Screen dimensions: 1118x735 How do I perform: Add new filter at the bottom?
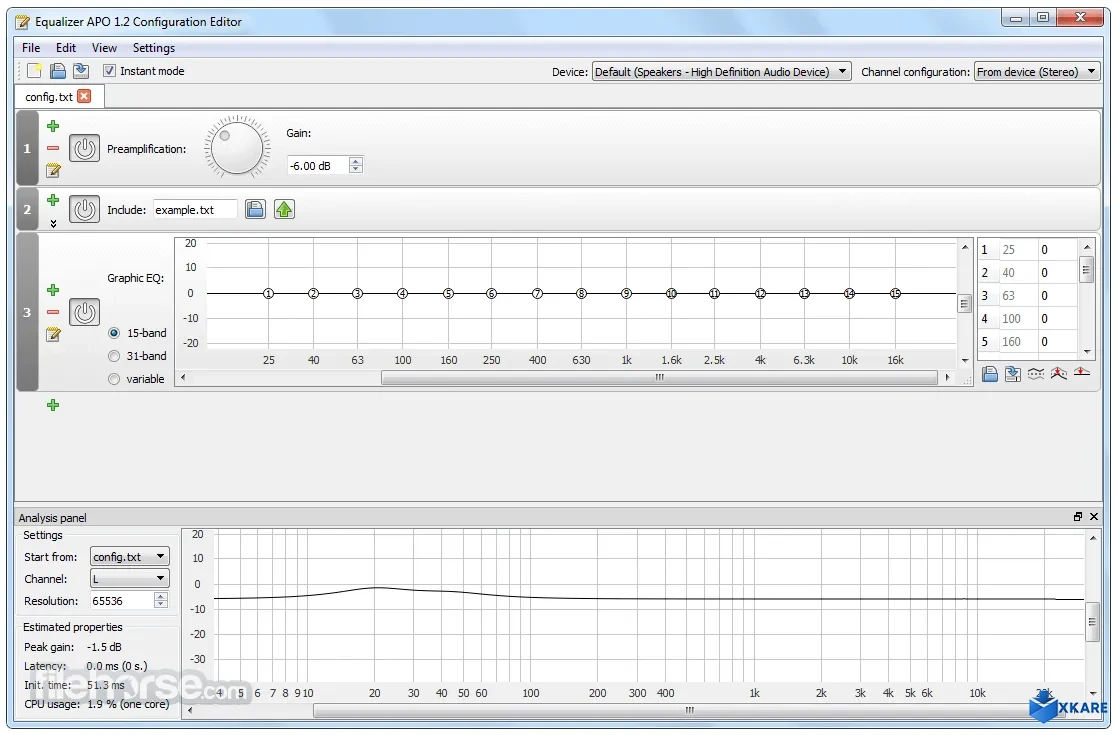pyautogui.click(x=53, y=405)
